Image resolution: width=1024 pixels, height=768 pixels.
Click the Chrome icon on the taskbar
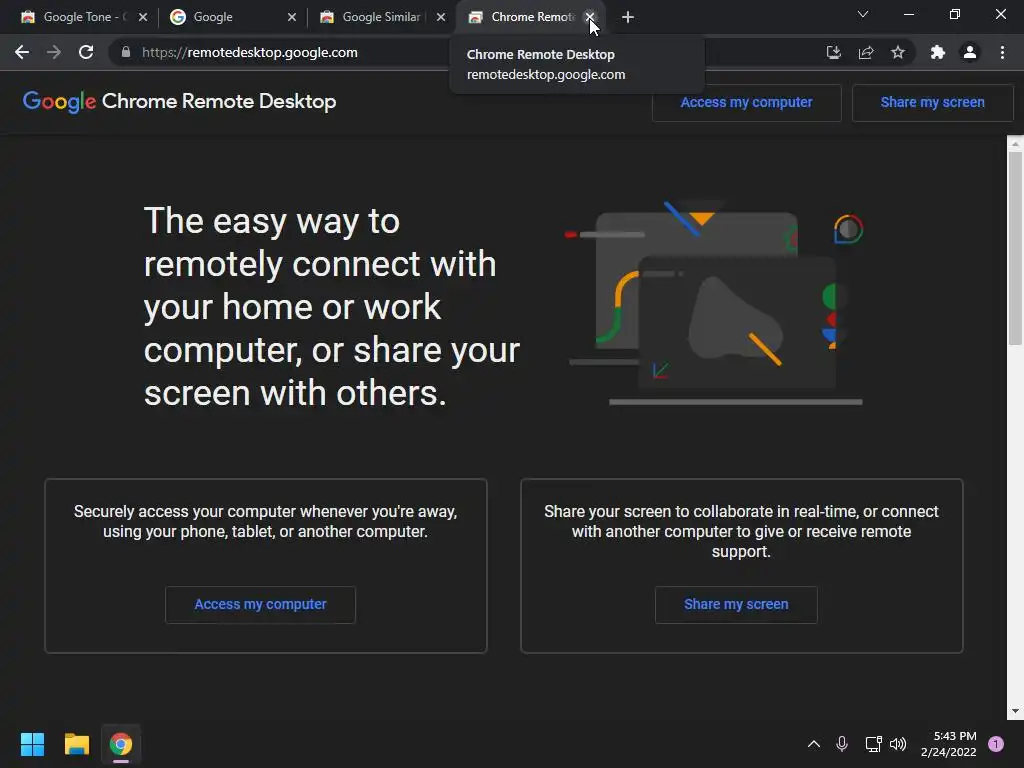pos(121,744)
